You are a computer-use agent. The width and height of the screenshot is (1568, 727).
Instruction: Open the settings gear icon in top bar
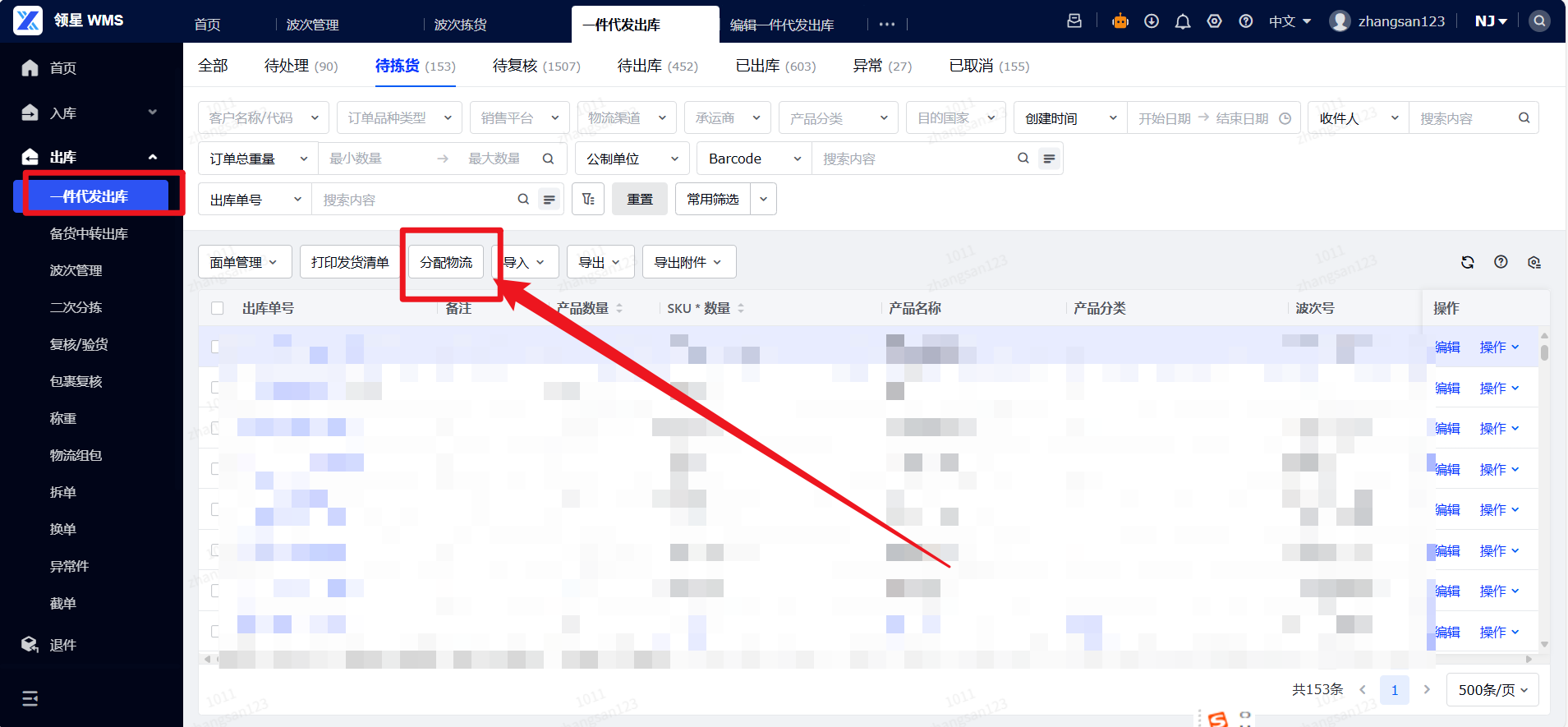(x=1215, y=21)
